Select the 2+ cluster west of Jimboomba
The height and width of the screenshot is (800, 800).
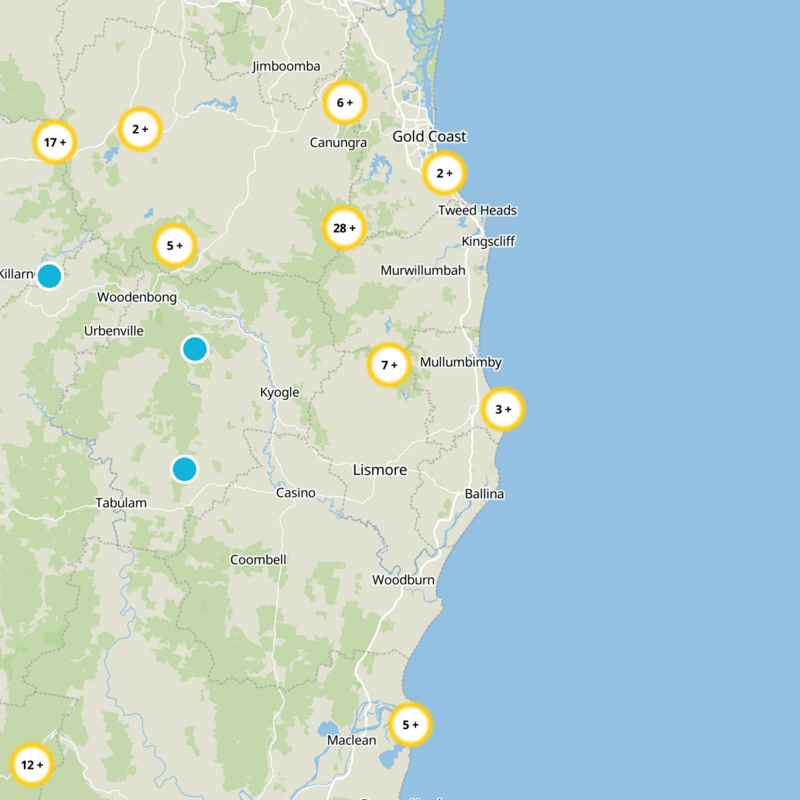tap(140, 128)
